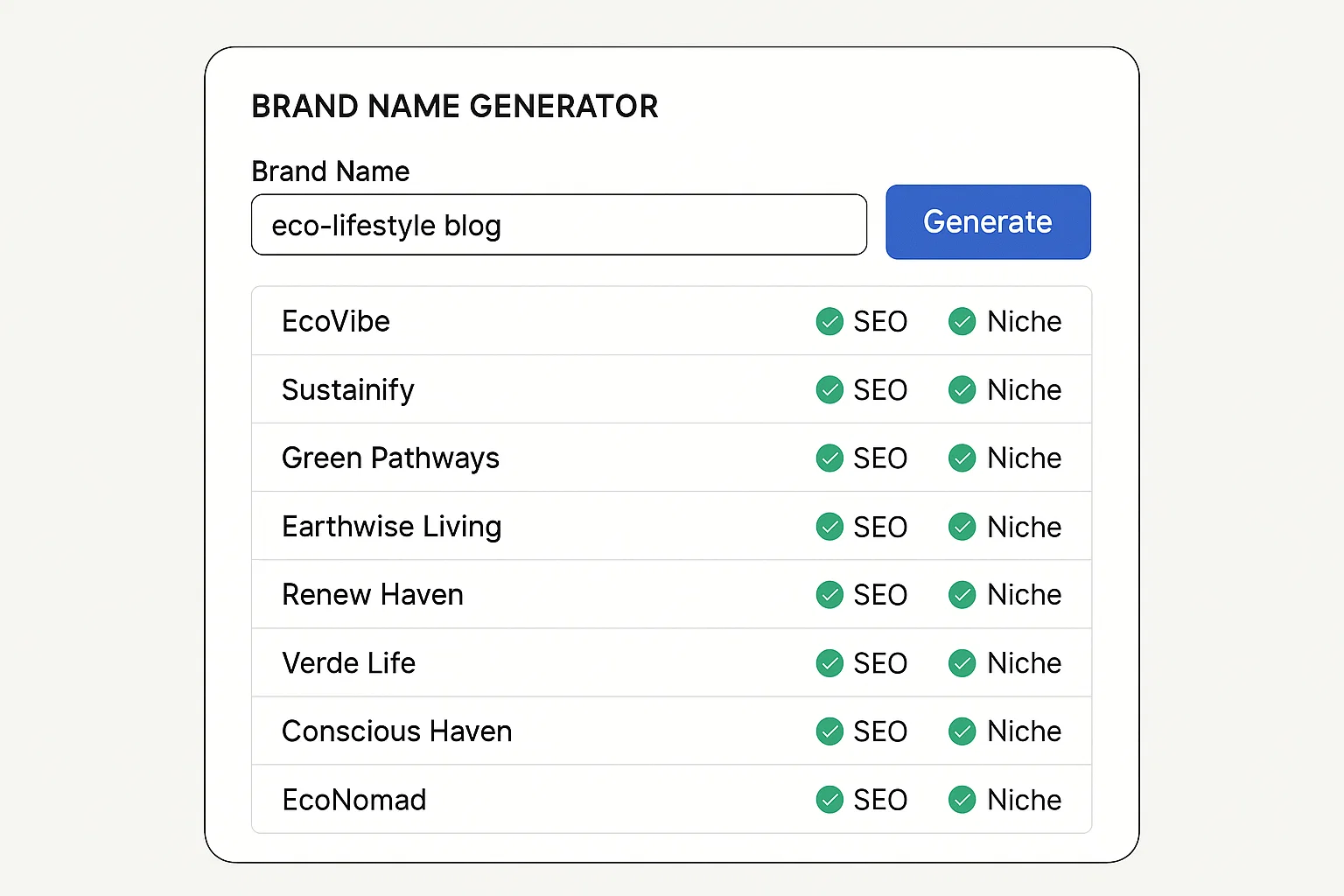Pick the Earthwise Living brand name

(x=391, y=527)
